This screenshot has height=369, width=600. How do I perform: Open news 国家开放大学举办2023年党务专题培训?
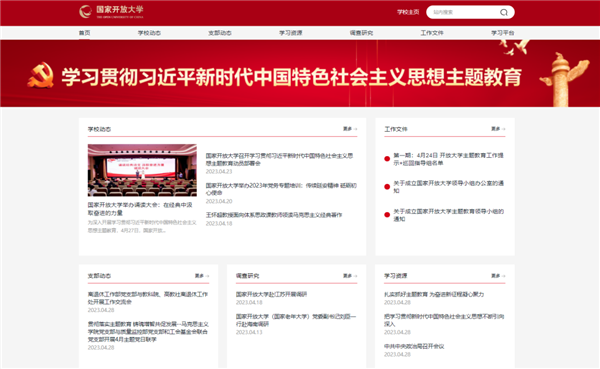click(281, 189)
